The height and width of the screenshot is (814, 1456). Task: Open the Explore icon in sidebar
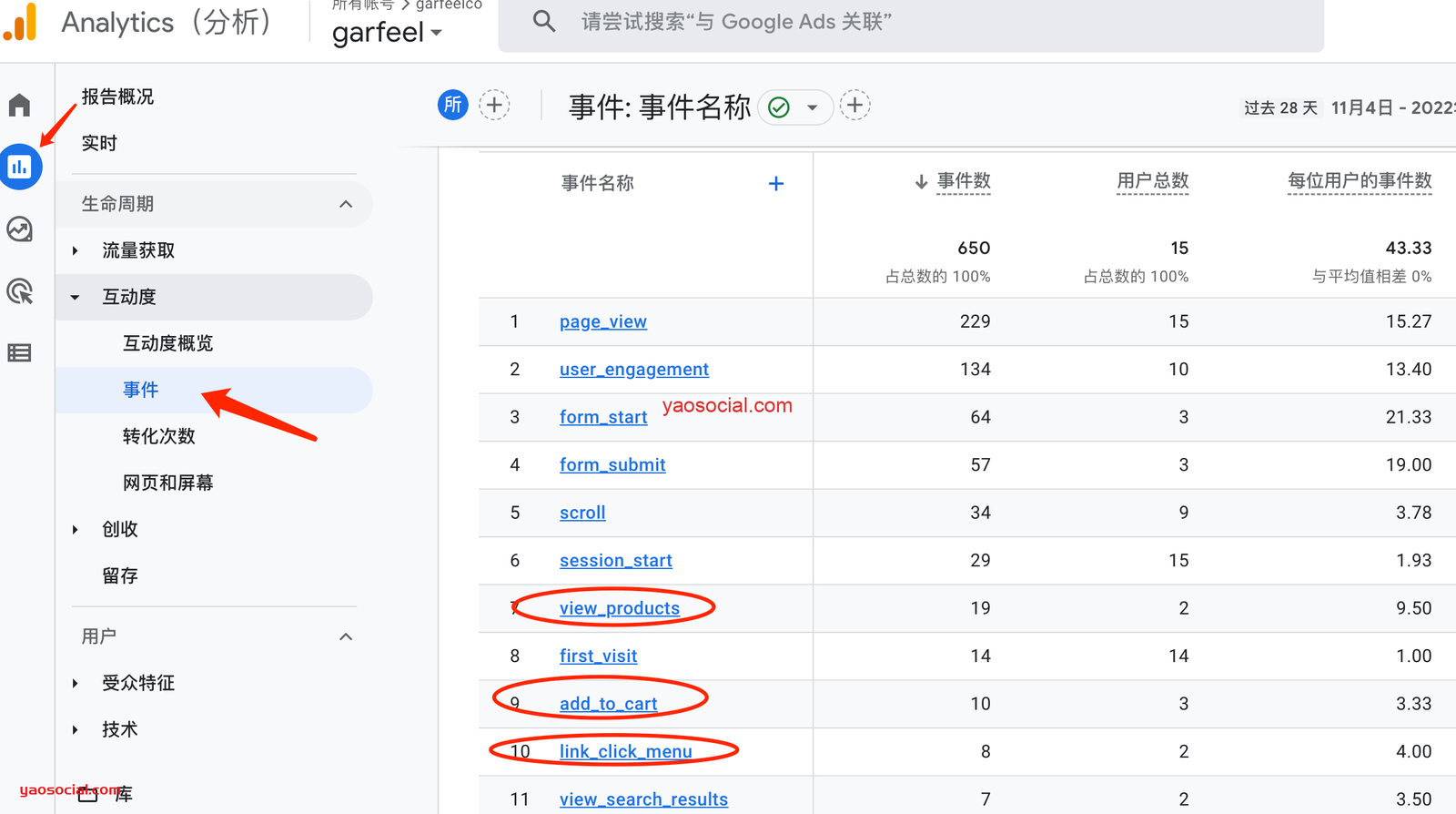[x=20, y=229]
